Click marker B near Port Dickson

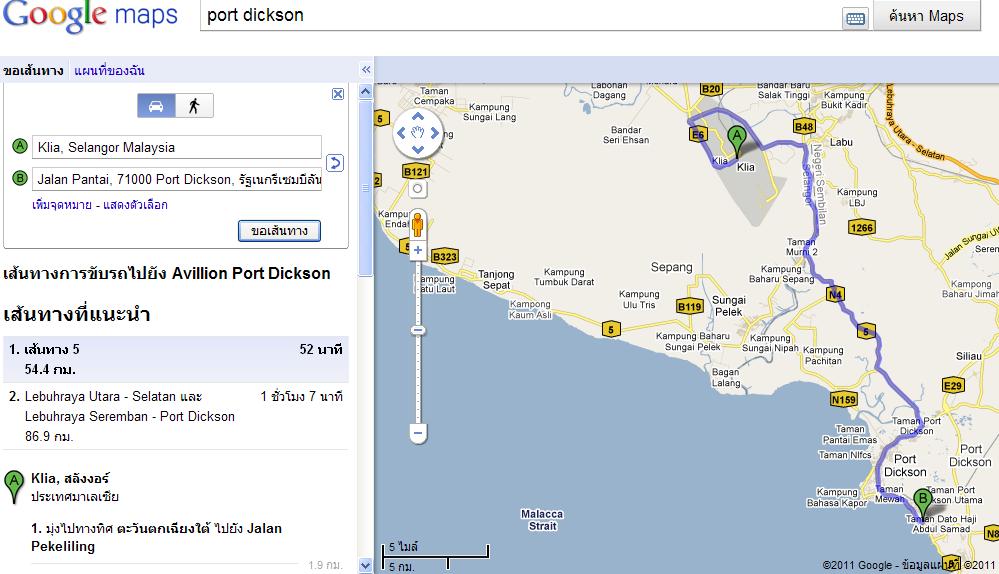[x=923, y=499]
